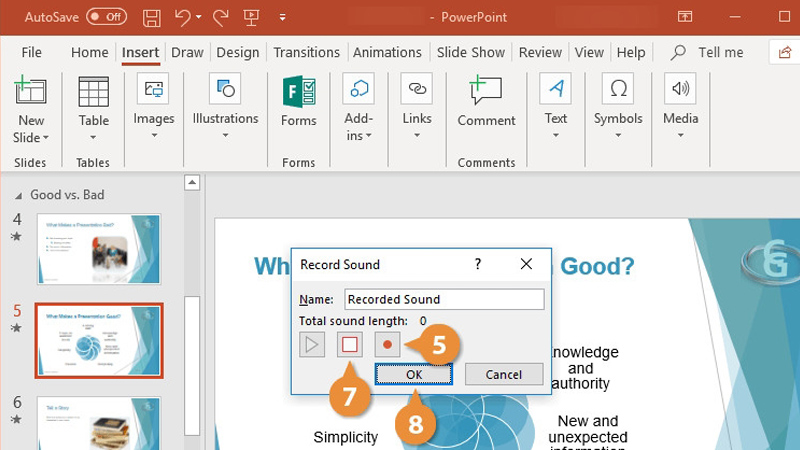Screen dimensions: 800x450
Task: Select slide 4 thumbnail
Action: [99, 249]
